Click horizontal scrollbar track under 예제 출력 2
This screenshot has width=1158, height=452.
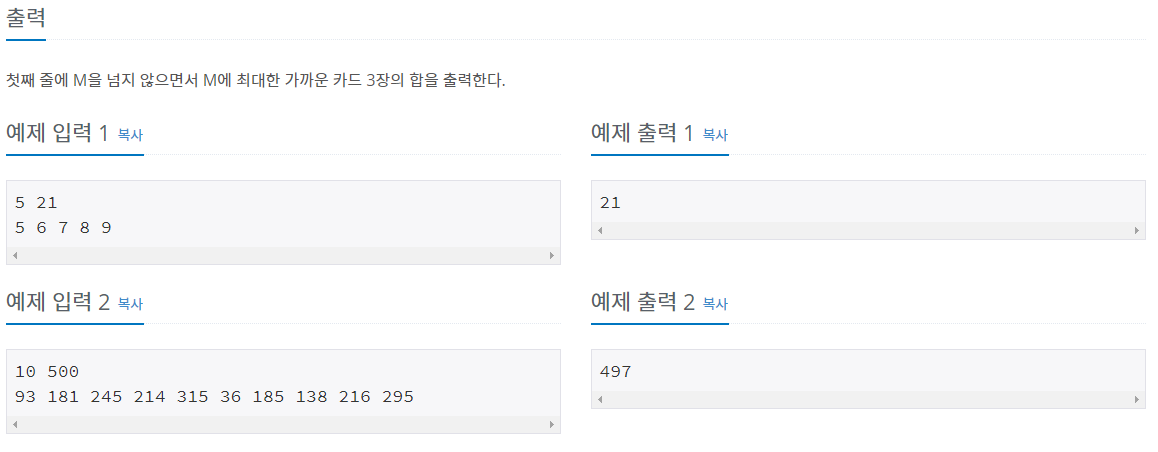click(x=868, y=400)
